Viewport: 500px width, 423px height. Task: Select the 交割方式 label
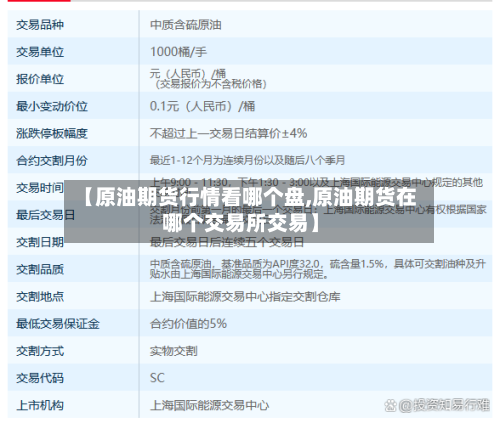tap(40, 351)
